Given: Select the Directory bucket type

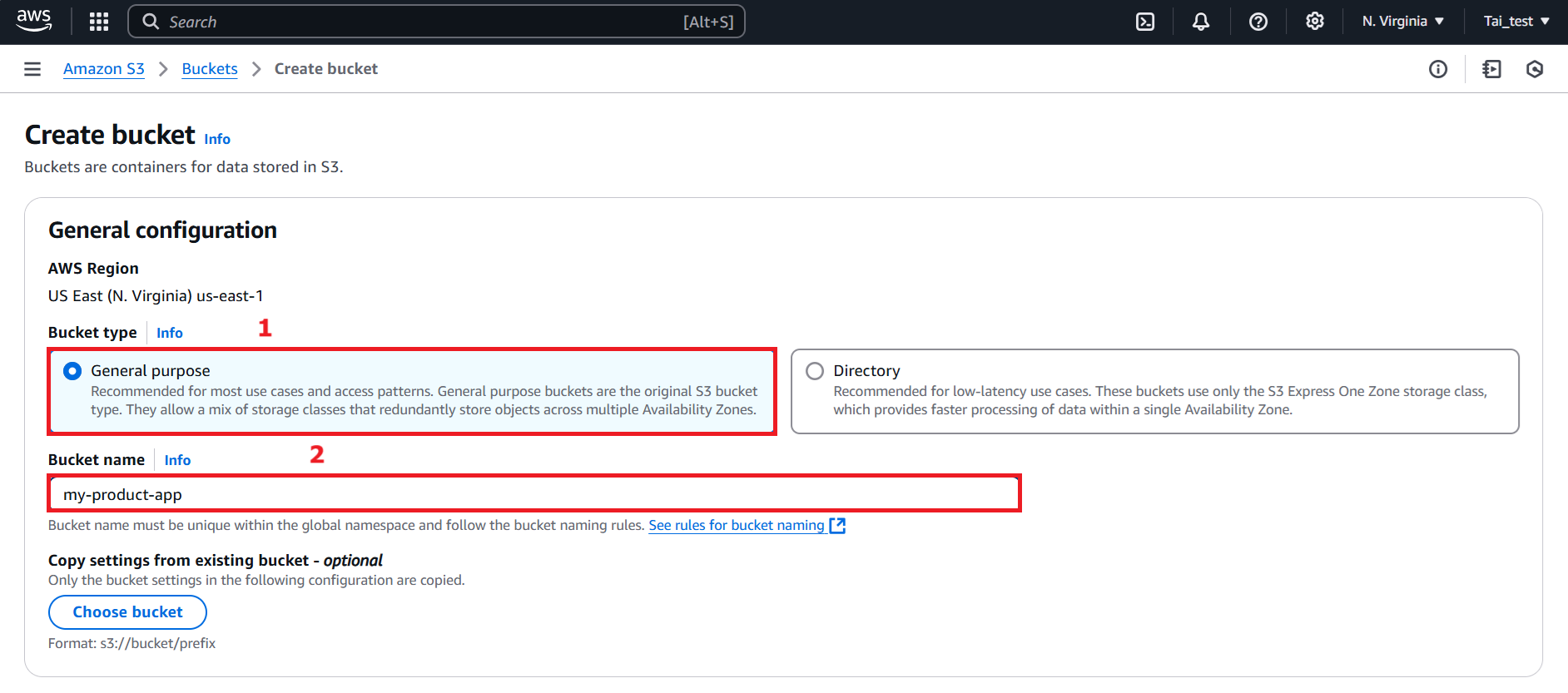Looking at the screenshot, I should (x=1154, y=391).
